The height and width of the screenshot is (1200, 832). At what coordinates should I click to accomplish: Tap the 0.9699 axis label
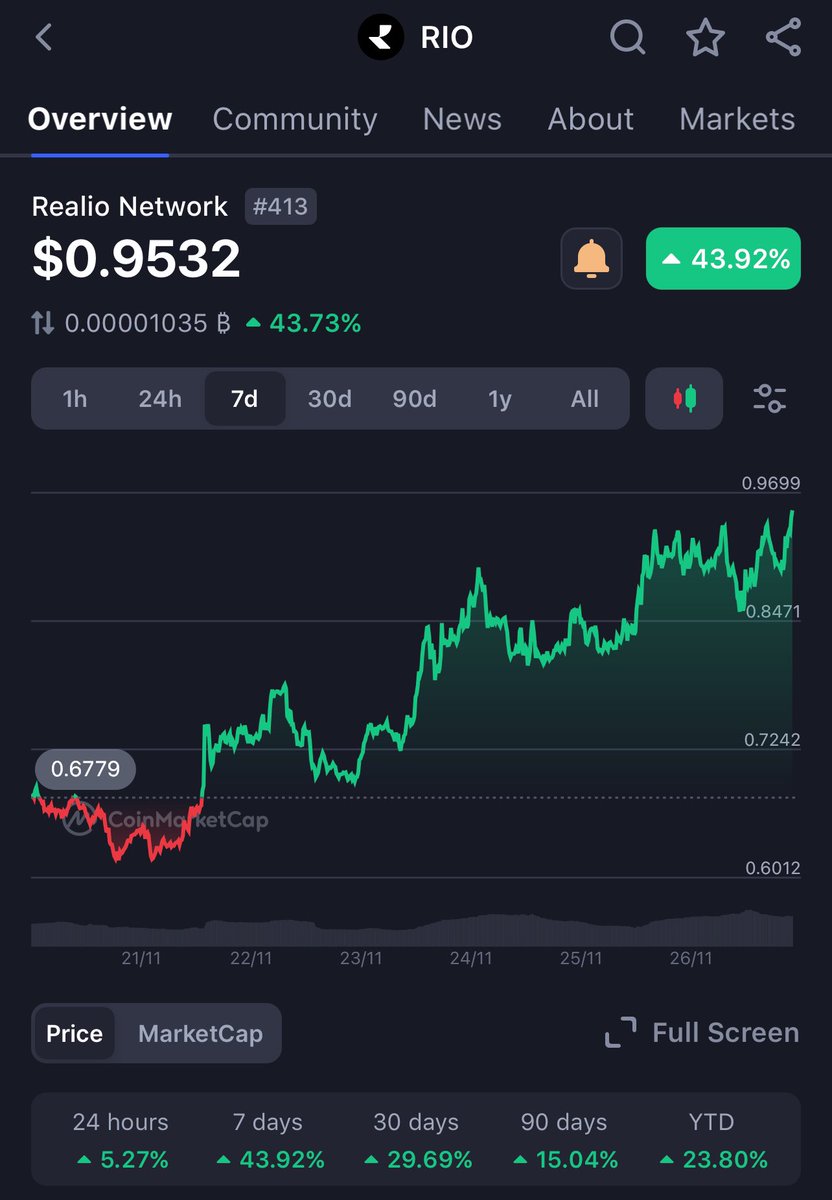pyautogui.click(x=771, y=484)
